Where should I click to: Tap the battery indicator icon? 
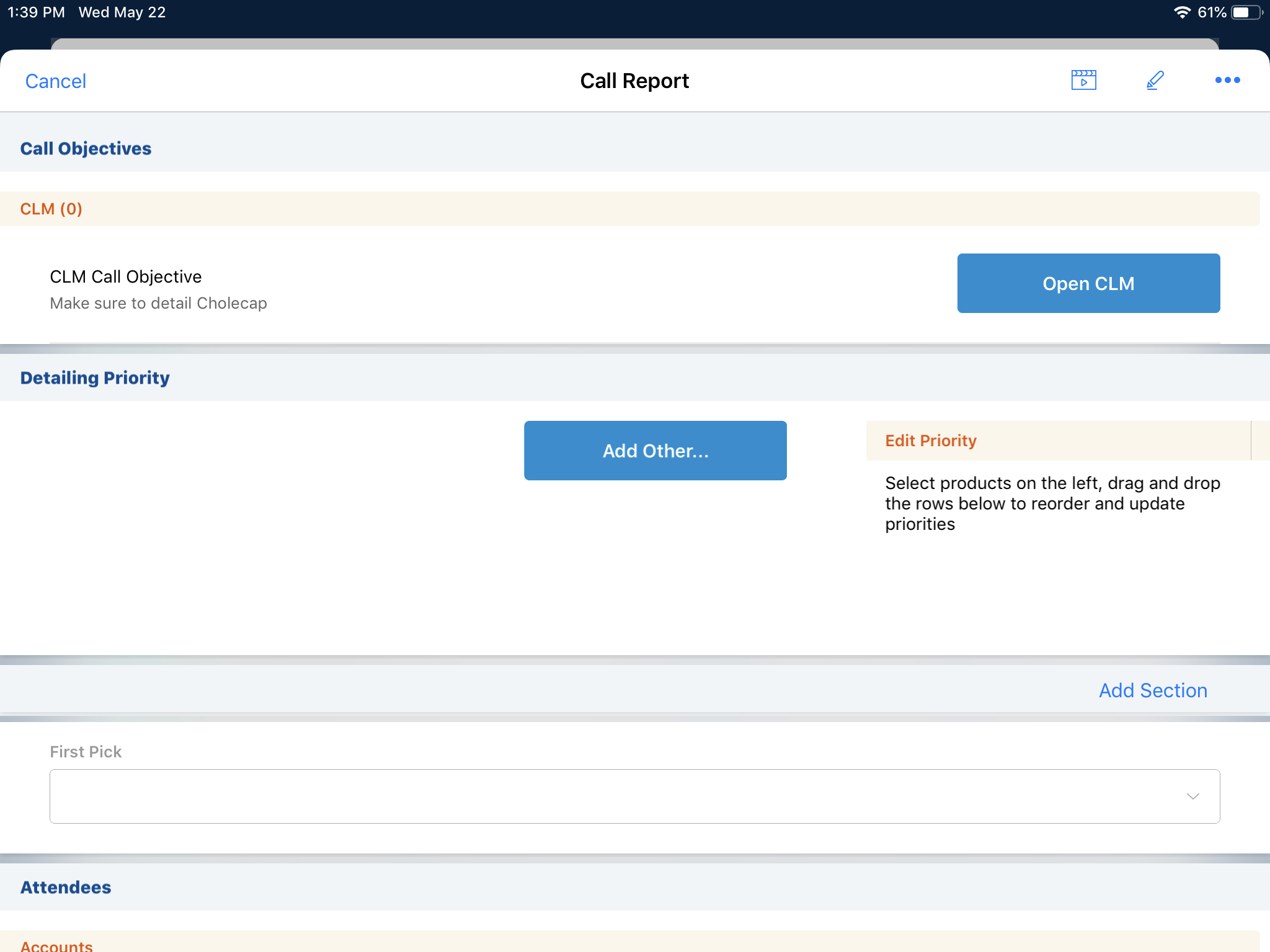[1246, 12]
